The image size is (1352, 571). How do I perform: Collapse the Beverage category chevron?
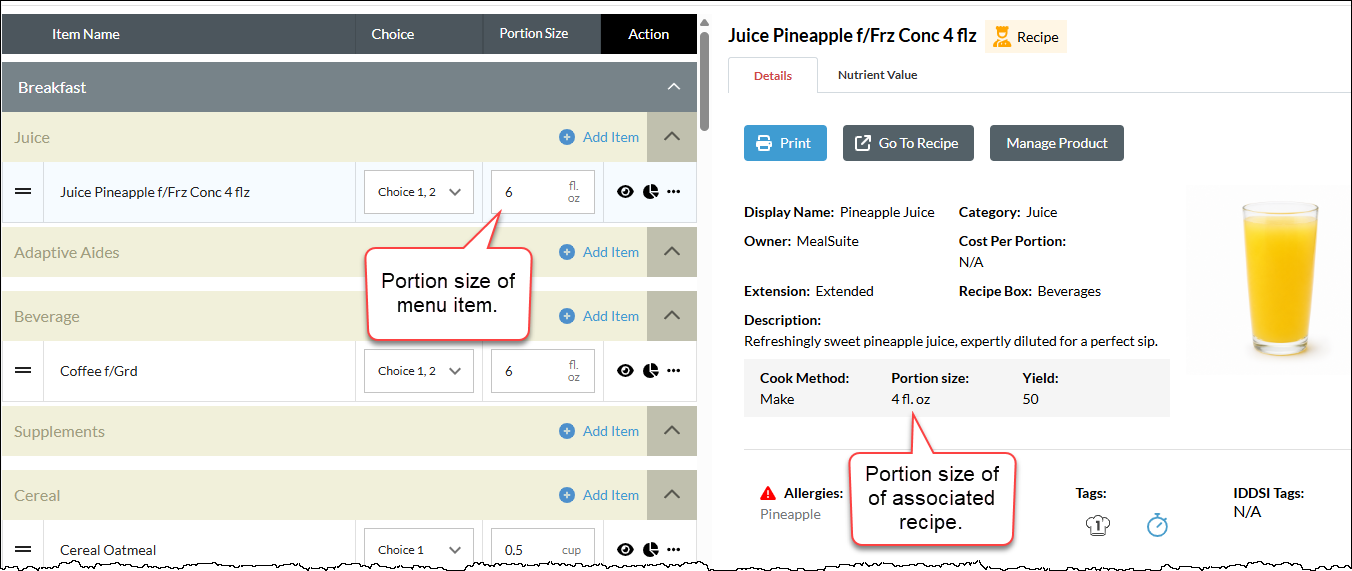(672, 316)
